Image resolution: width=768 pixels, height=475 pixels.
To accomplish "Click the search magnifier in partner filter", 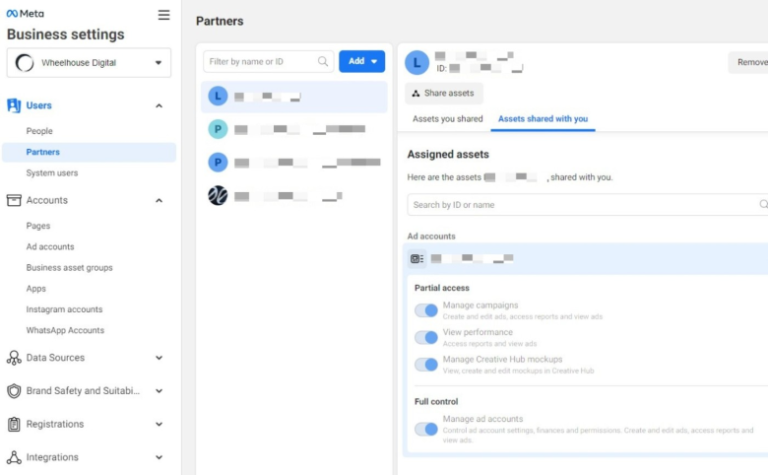I will coord(323,62).
